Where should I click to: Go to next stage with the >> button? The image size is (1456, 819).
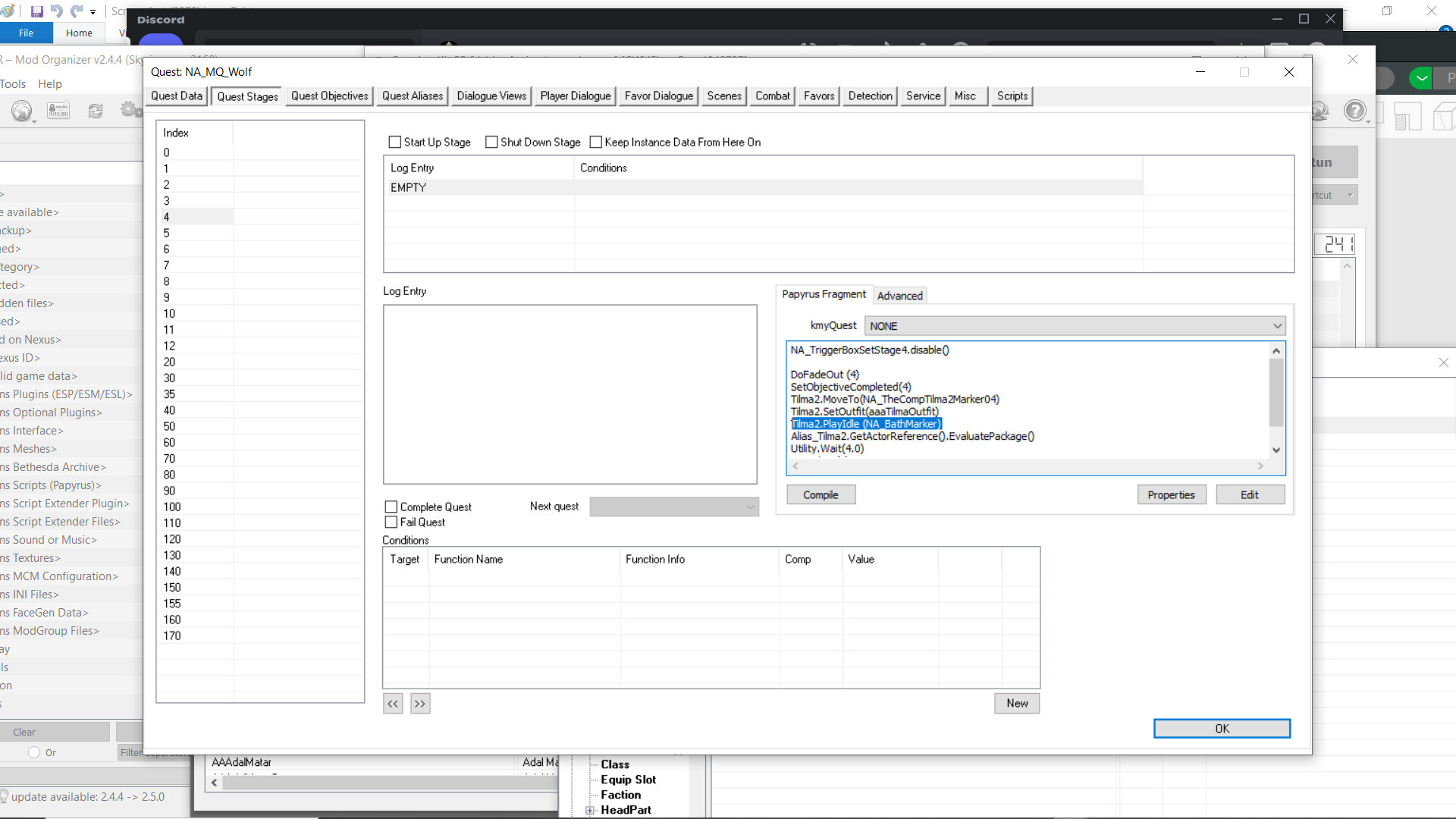tap(420, 704)
